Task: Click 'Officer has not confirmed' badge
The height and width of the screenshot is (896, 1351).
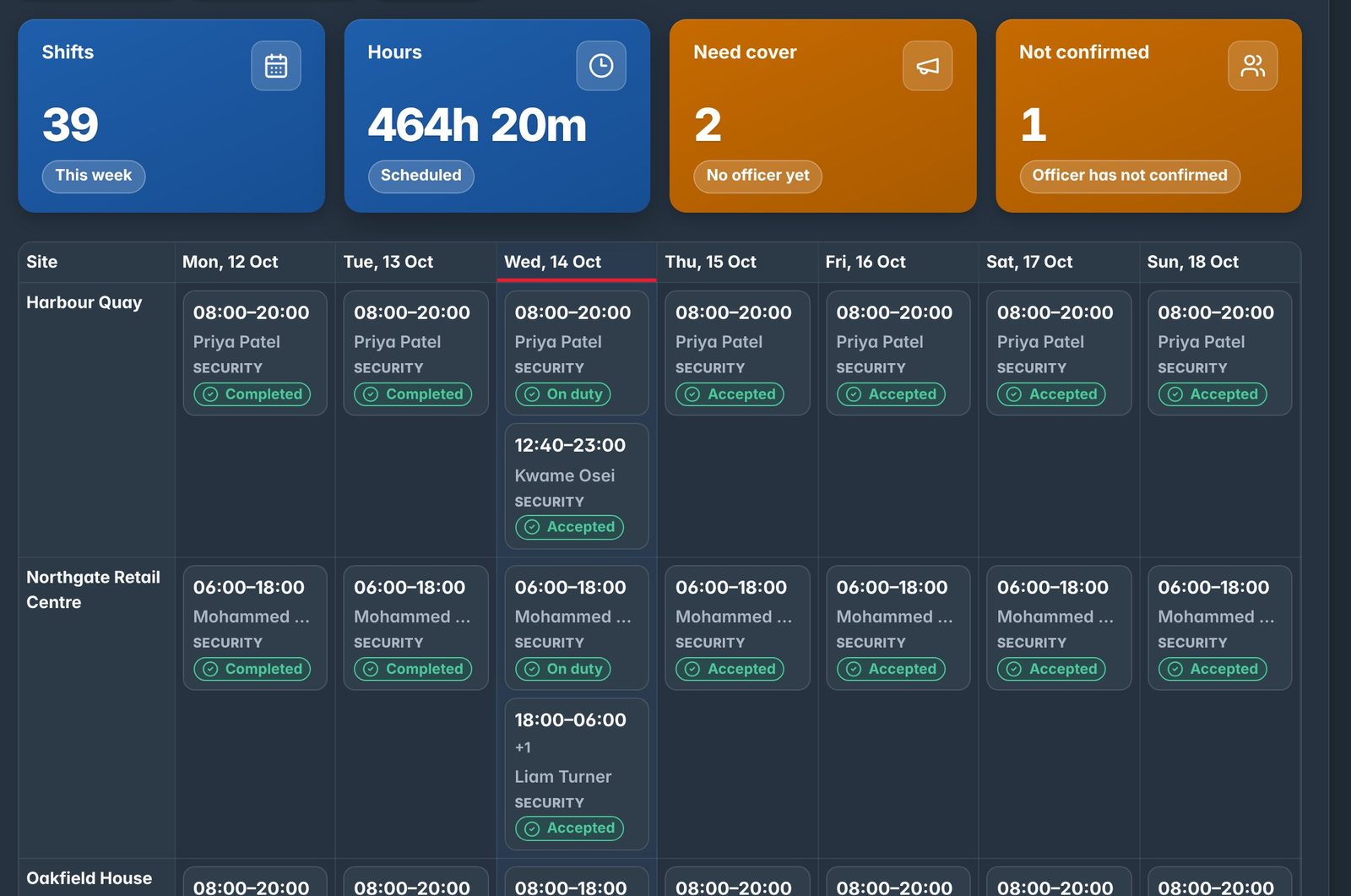Action: [x=1130, y=176]
